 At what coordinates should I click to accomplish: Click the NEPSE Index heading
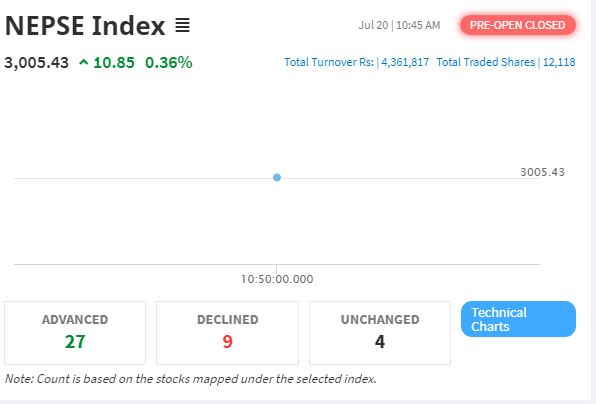click(85, 26)
